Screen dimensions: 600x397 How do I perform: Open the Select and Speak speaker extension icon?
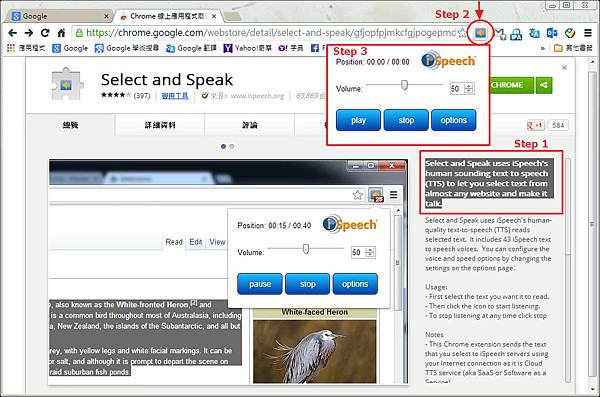coord(480,33)
